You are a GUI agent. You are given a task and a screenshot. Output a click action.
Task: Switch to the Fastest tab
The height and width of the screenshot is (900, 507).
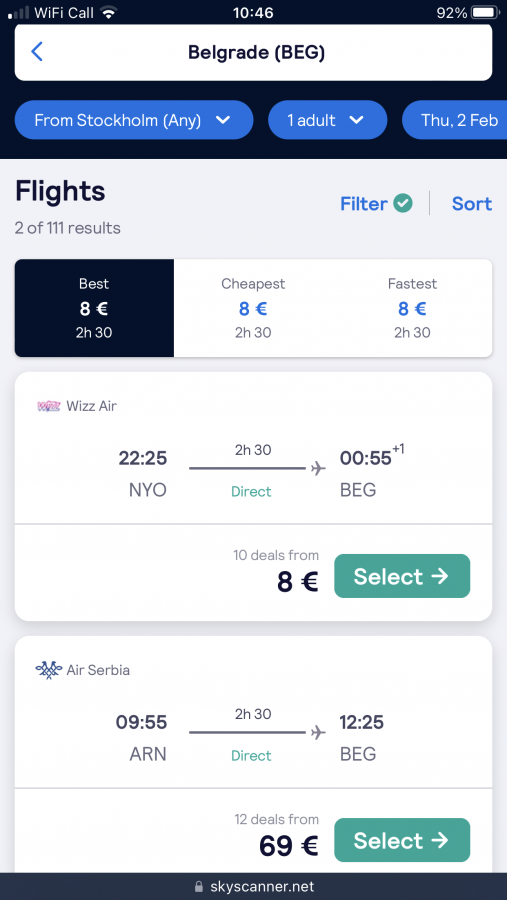pyautogui.click(x=412, y=308)
